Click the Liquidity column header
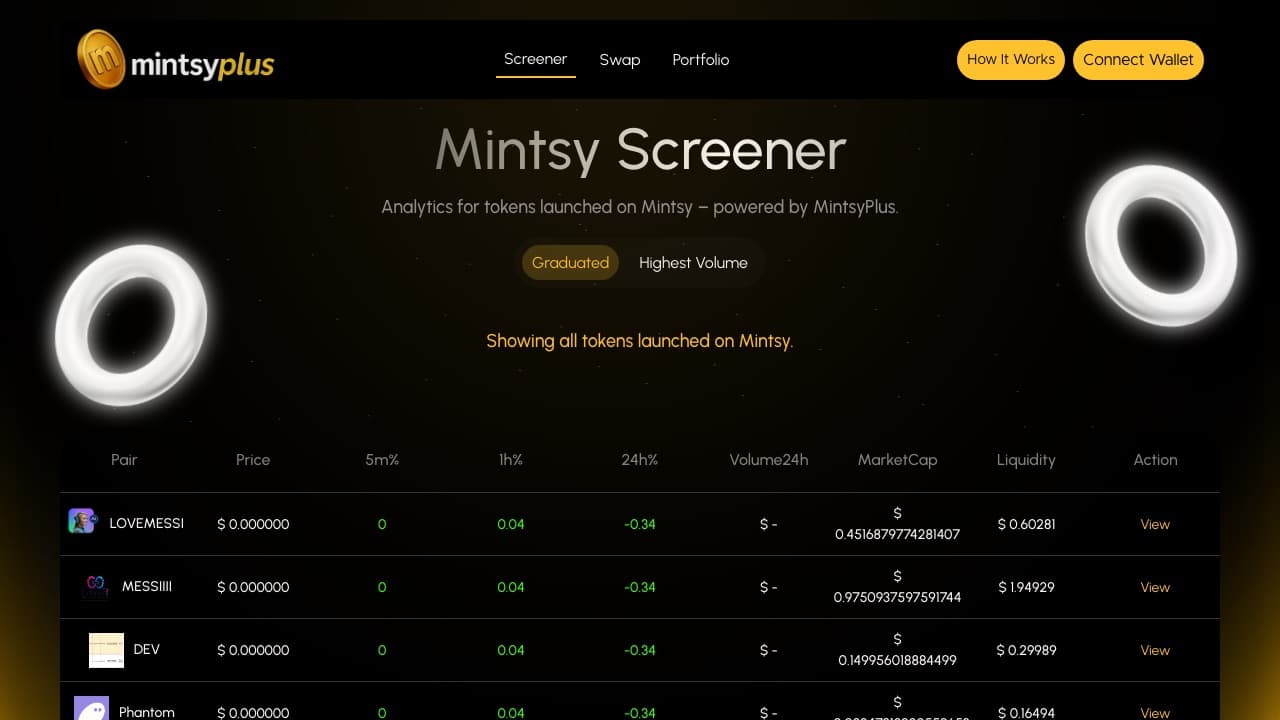 [x=1026, y=460]
